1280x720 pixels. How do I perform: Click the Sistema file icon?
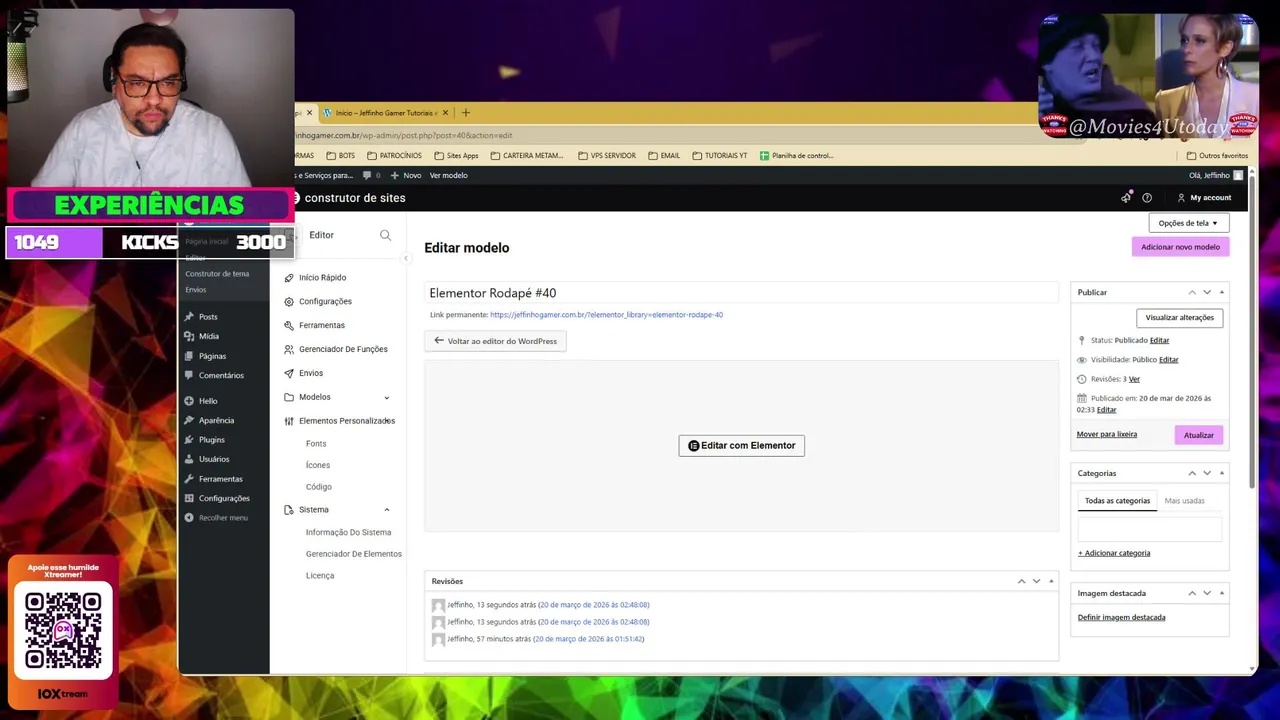tap(289, 510)
